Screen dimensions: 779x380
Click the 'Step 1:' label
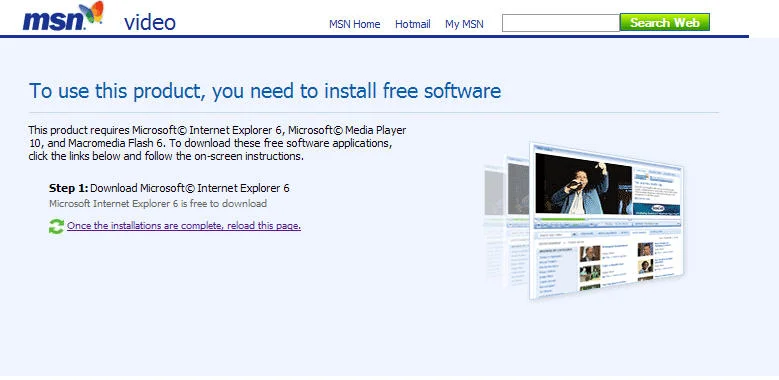(69, 188)
